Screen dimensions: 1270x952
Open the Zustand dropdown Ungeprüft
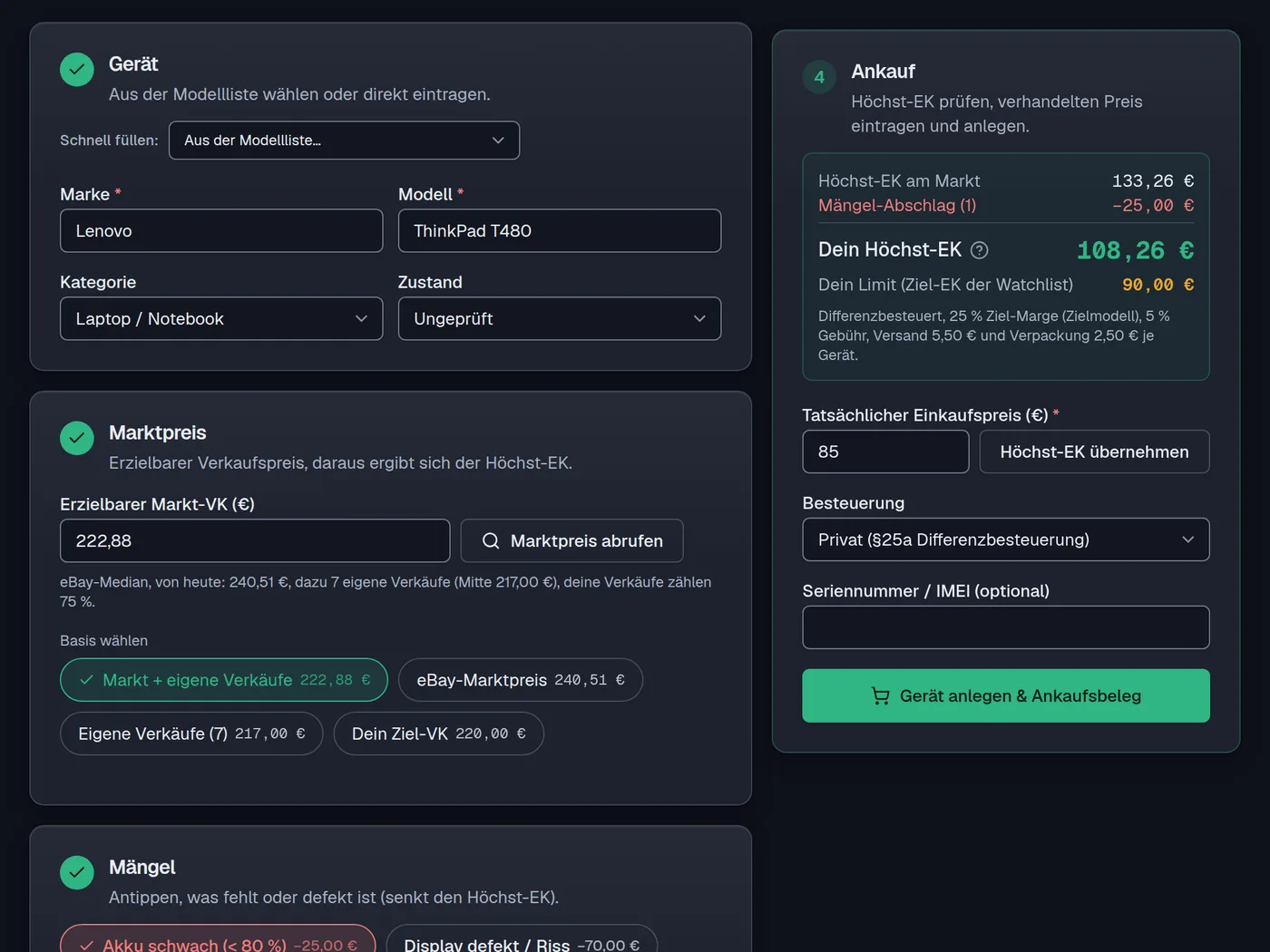[560, 318]
